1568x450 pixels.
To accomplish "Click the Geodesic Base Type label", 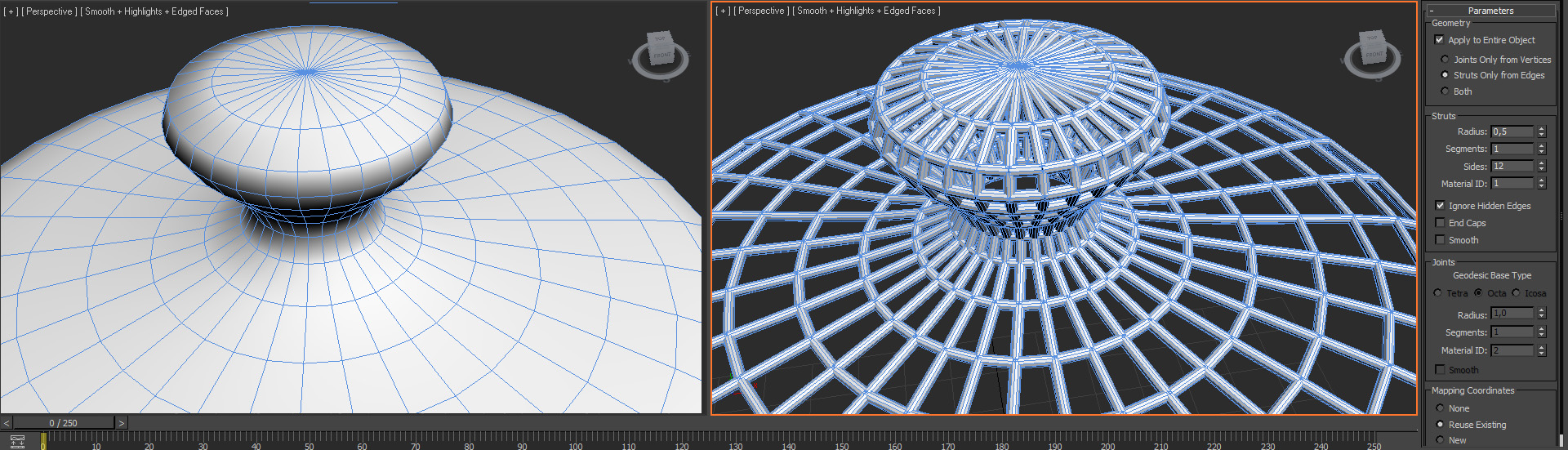I will 1492,275.
